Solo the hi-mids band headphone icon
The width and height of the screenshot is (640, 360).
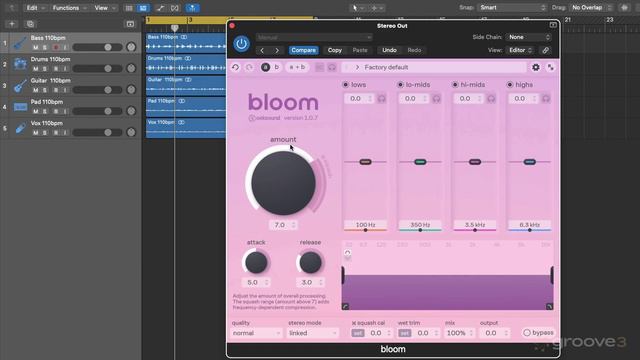tap(491, 99)
